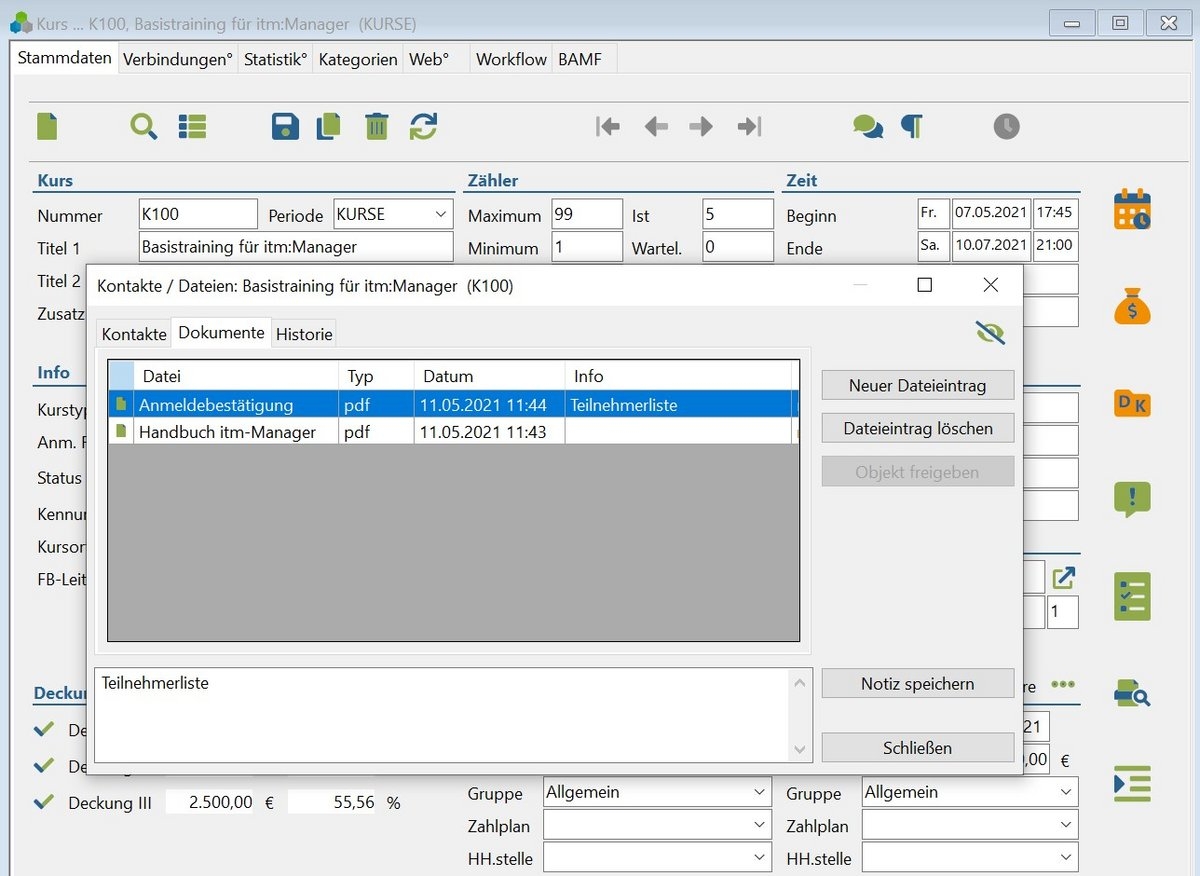1200x876 pixels.
Task: Open the left Gruppe Allgemein dropdown
Action: (759, 793)
